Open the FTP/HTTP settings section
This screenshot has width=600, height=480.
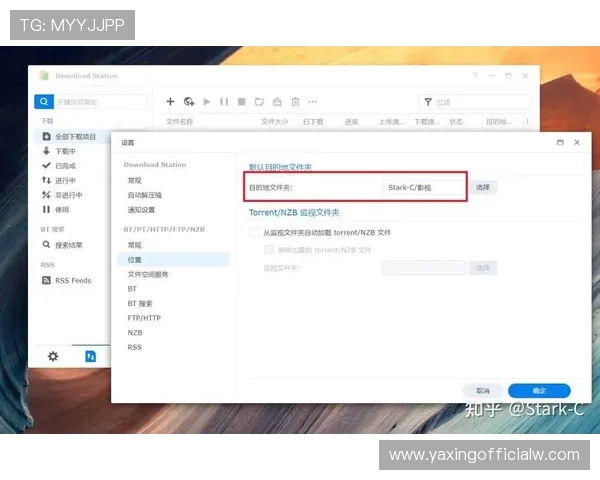[144, 318]
